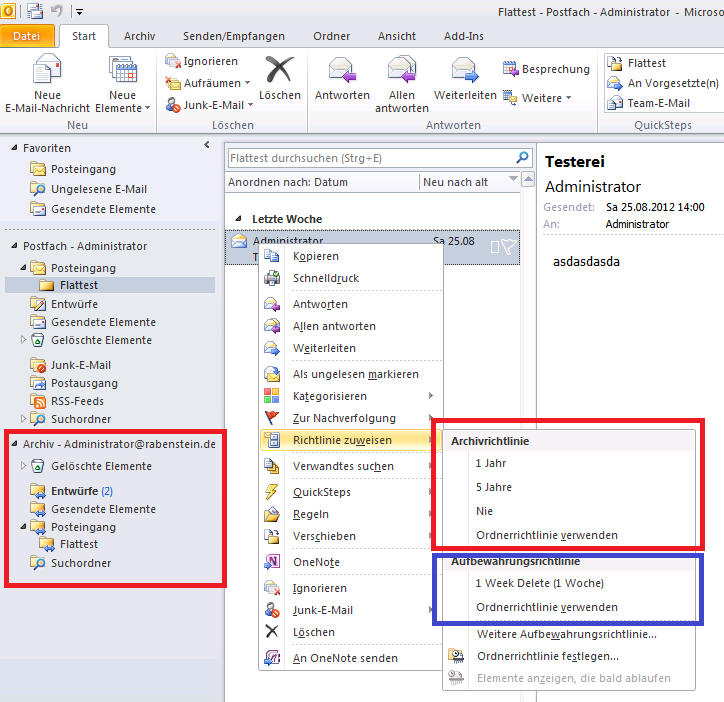Open the Datei tab
The height and width of the screenshot is (702, 724).
pos(27,36)
